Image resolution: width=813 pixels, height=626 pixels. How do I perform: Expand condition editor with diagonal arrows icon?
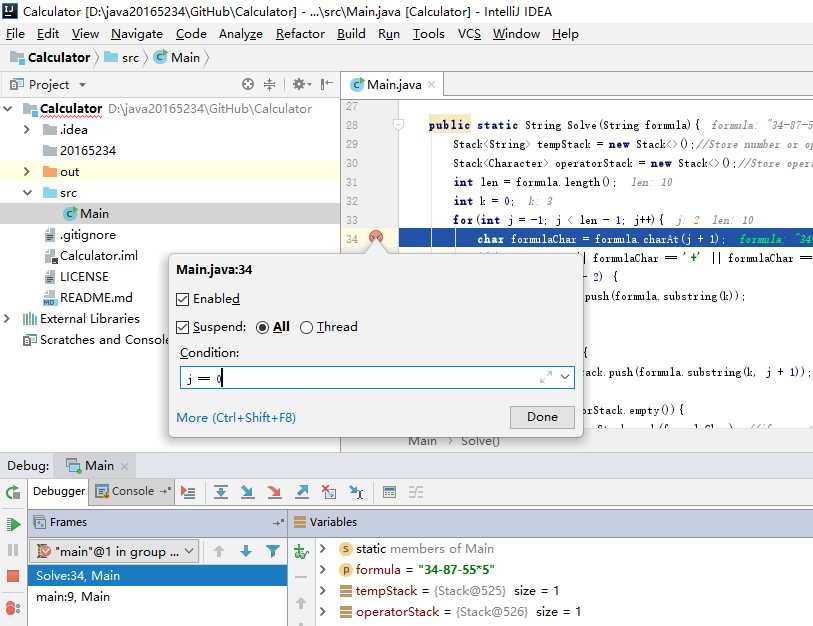(546, 378)
